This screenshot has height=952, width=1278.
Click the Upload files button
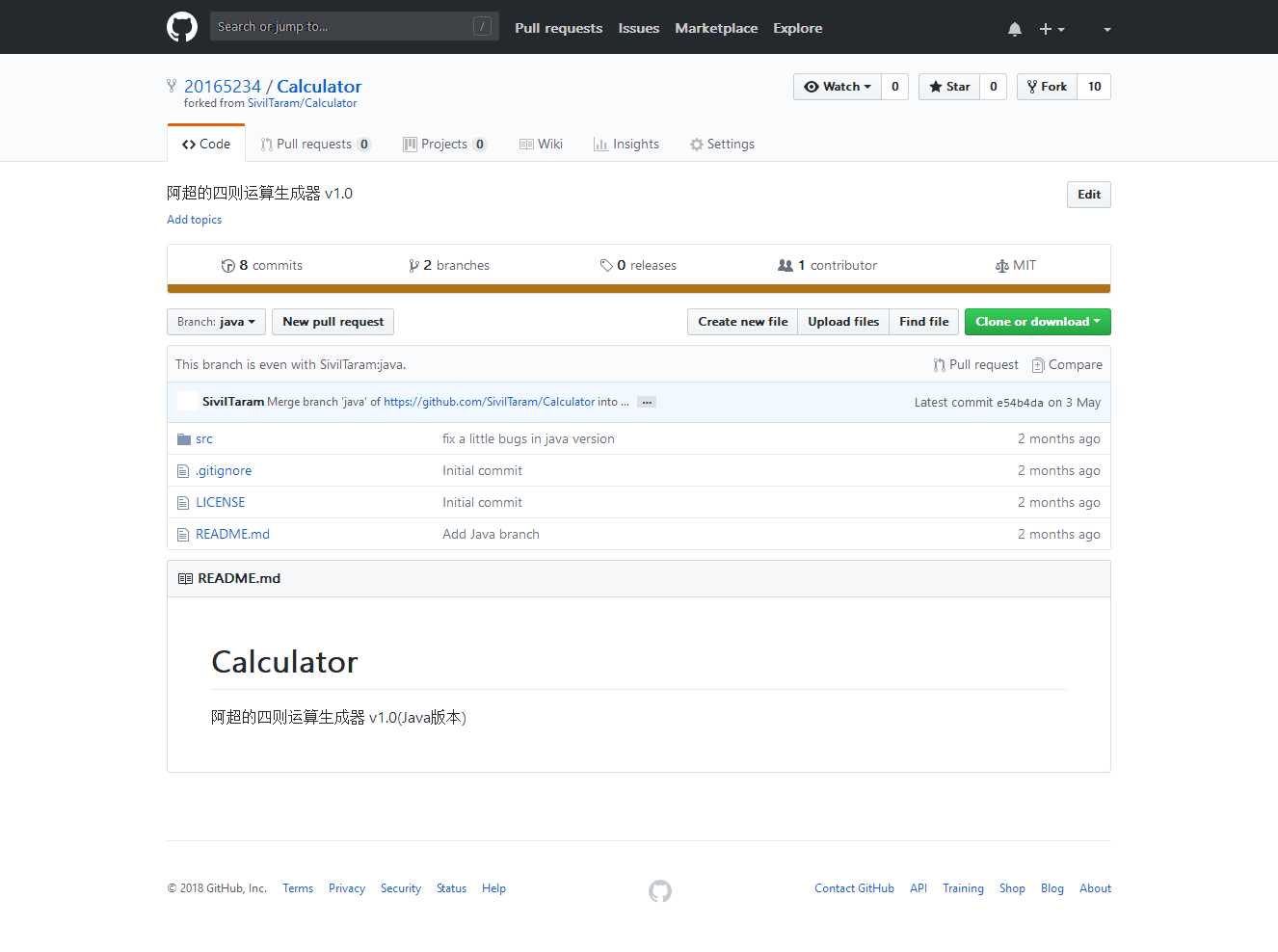point(843,322)
